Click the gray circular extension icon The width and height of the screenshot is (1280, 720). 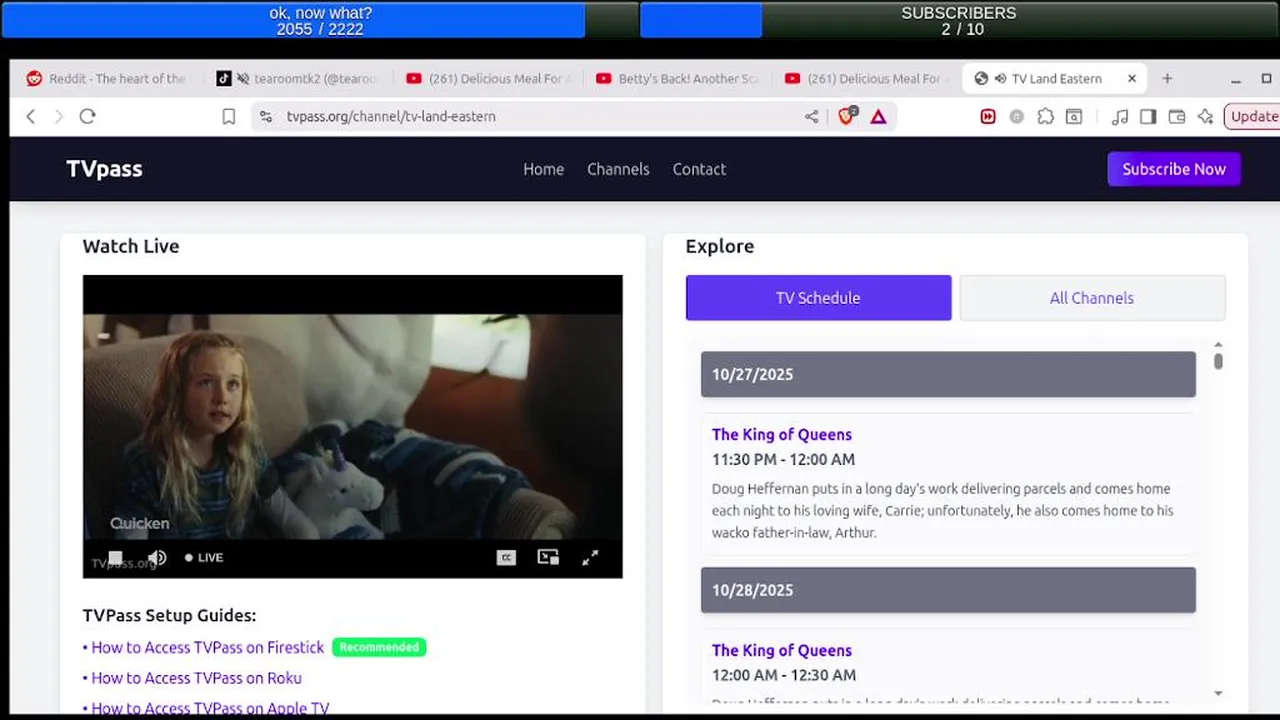coord(1017,117)
